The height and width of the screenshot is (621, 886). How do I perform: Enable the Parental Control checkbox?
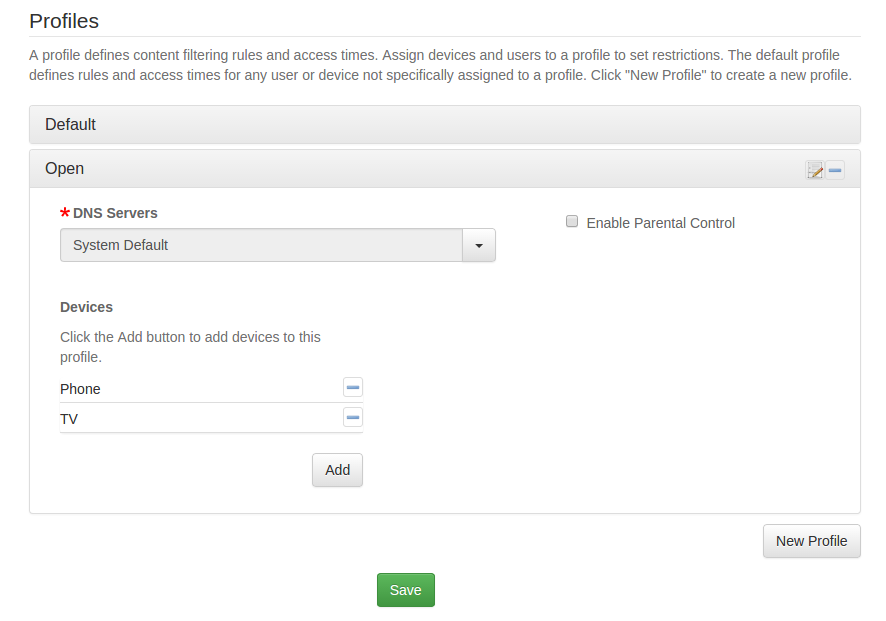click(572, 222)
